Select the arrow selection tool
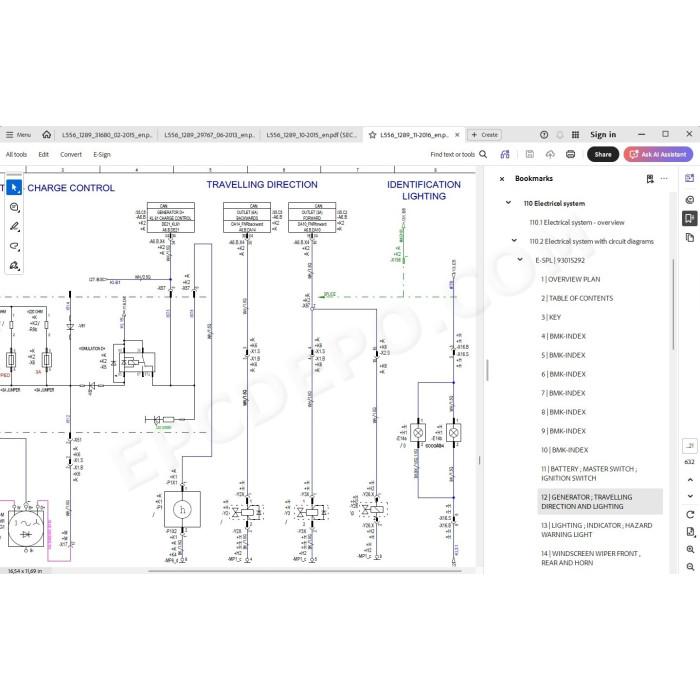 coord(14,188)
